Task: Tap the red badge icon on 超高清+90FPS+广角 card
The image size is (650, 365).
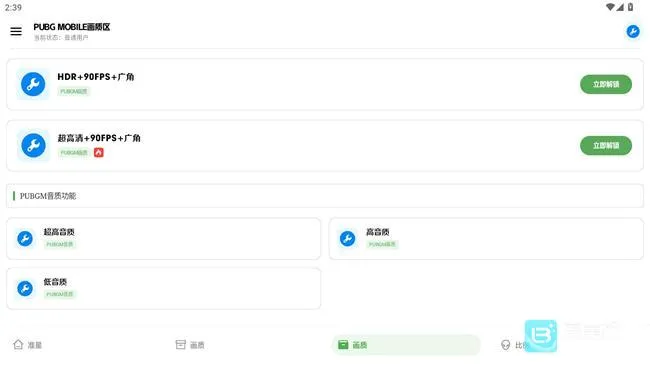Action: point(99,153)
